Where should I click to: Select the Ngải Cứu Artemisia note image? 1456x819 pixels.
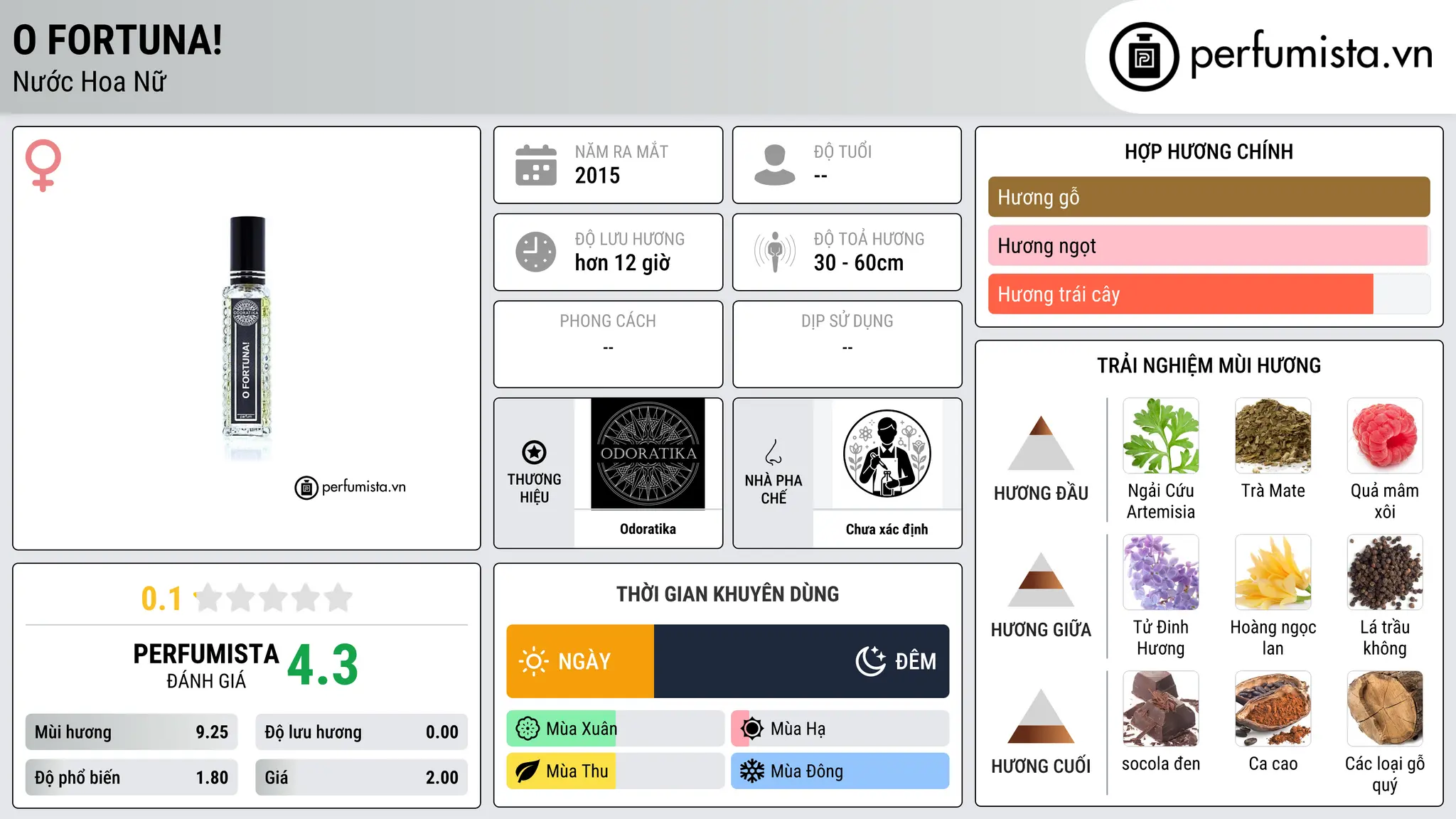(1161, 436)
